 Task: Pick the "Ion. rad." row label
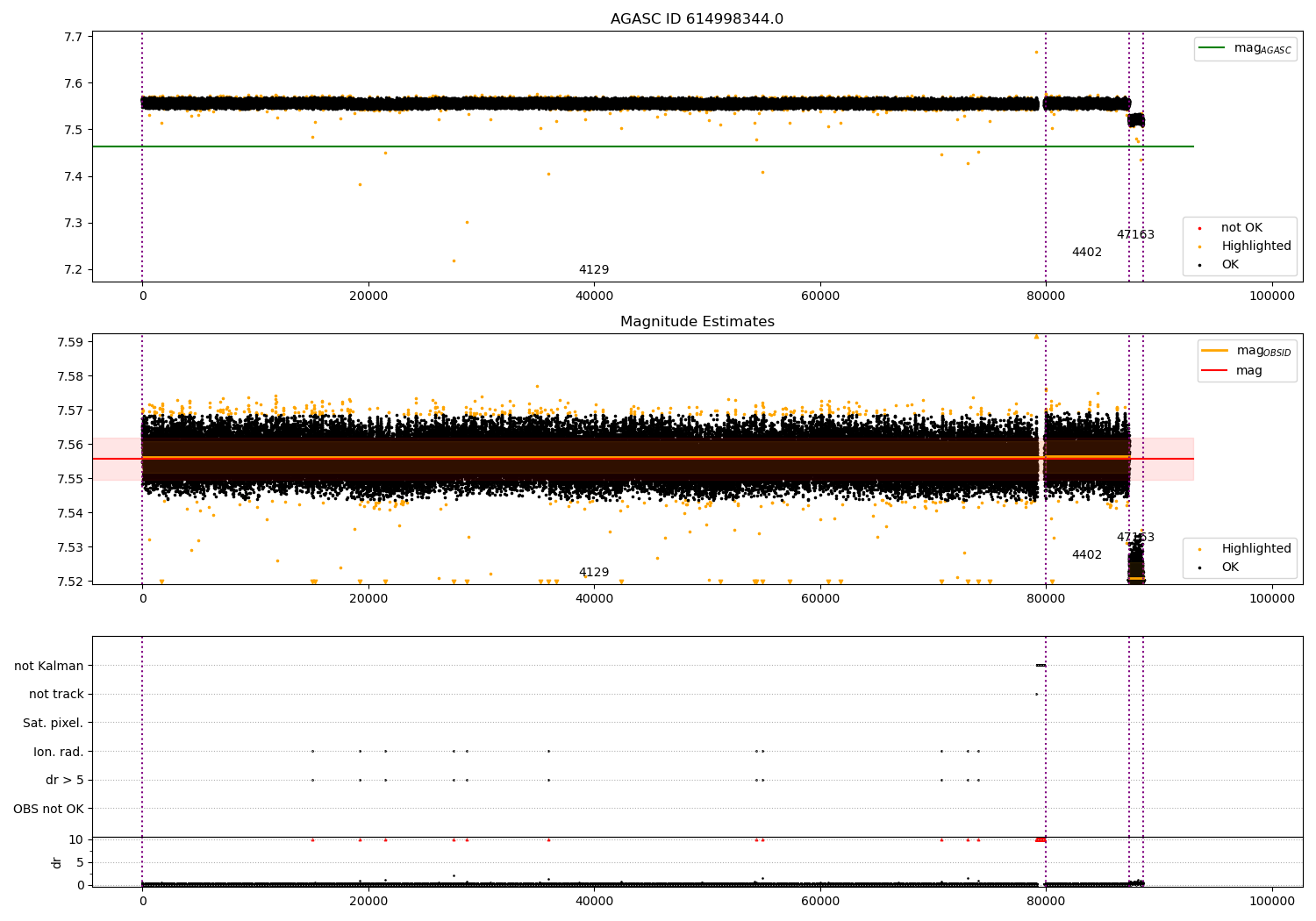pyautogui.click(x=58, y=752)
